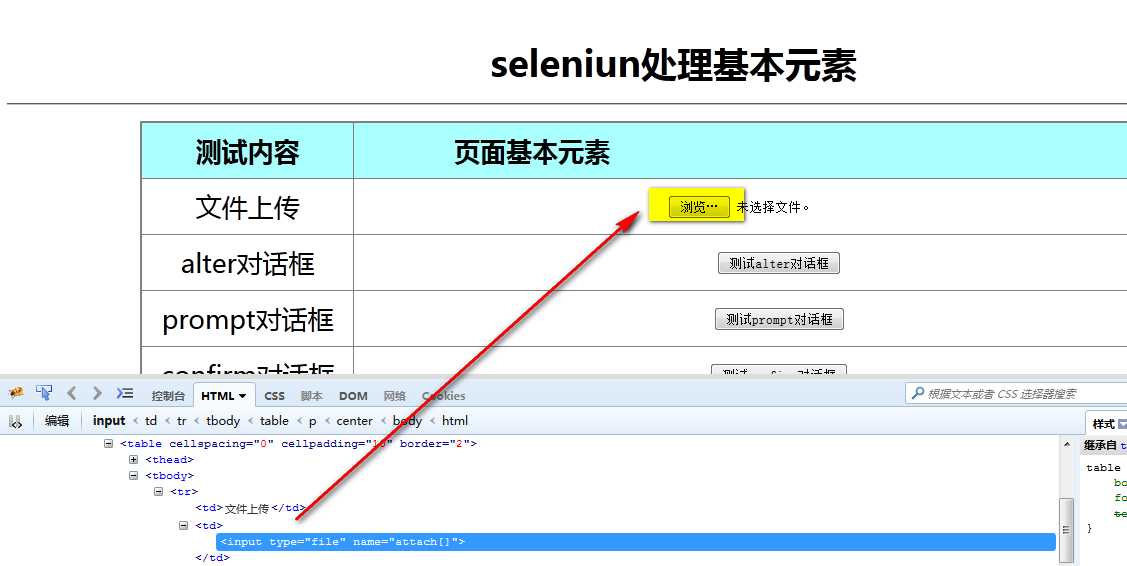Click the 文件上传 table cell
The width and height of the screenshot is (1127, 566).
tap(247, 207)
